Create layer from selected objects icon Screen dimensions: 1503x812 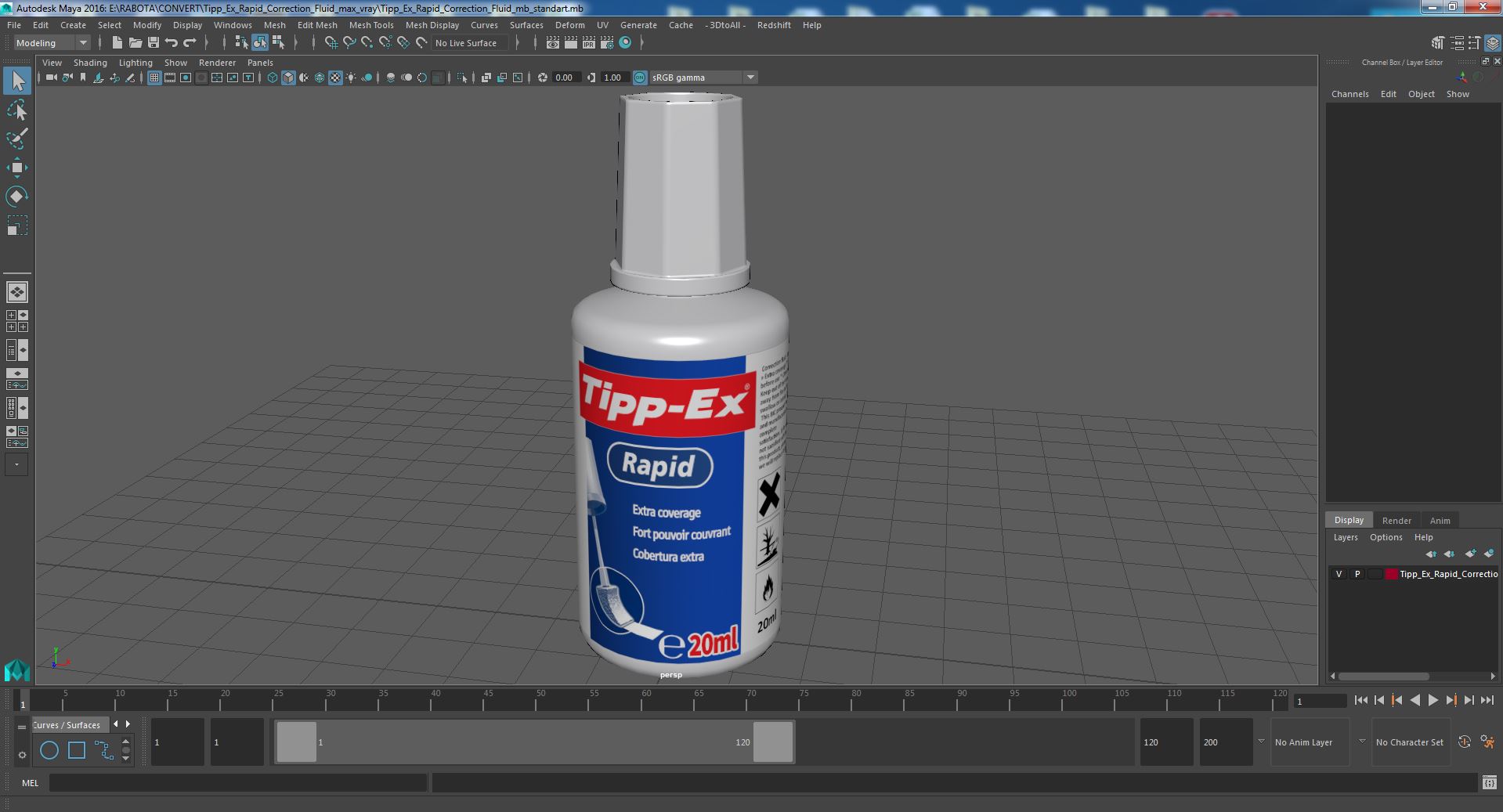click(x=1488, y=554)
